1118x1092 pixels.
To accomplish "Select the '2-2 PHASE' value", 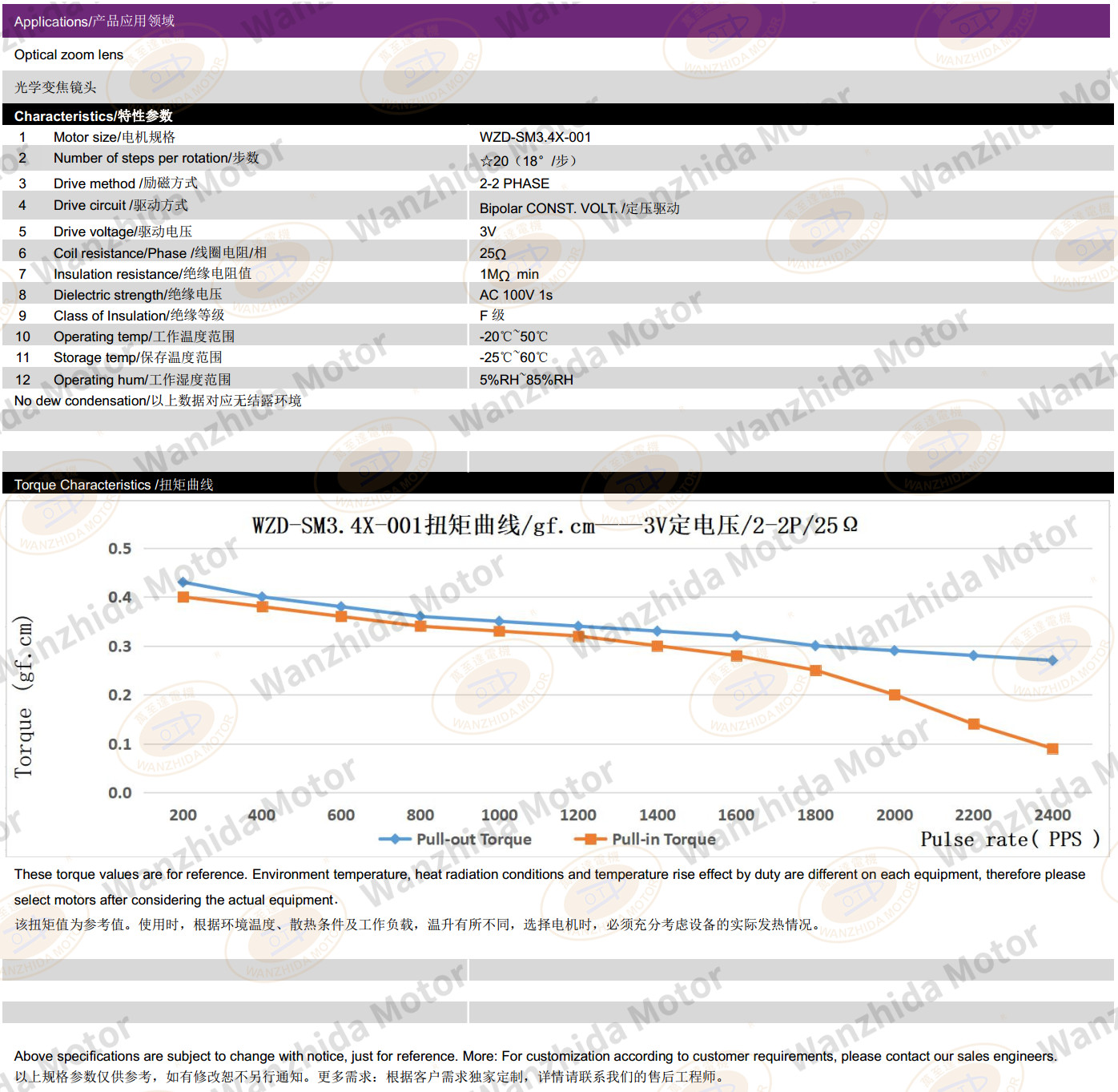I will 514,183.
